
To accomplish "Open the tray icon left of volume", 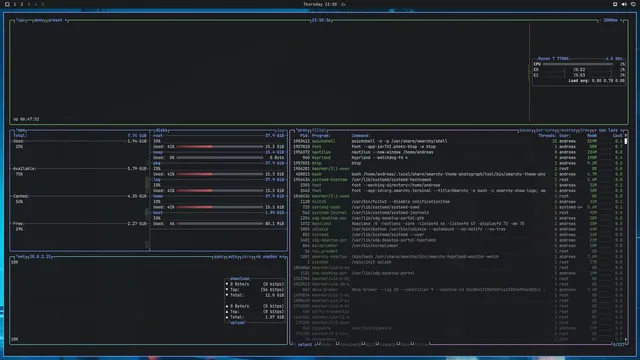I will coord(615,4).
